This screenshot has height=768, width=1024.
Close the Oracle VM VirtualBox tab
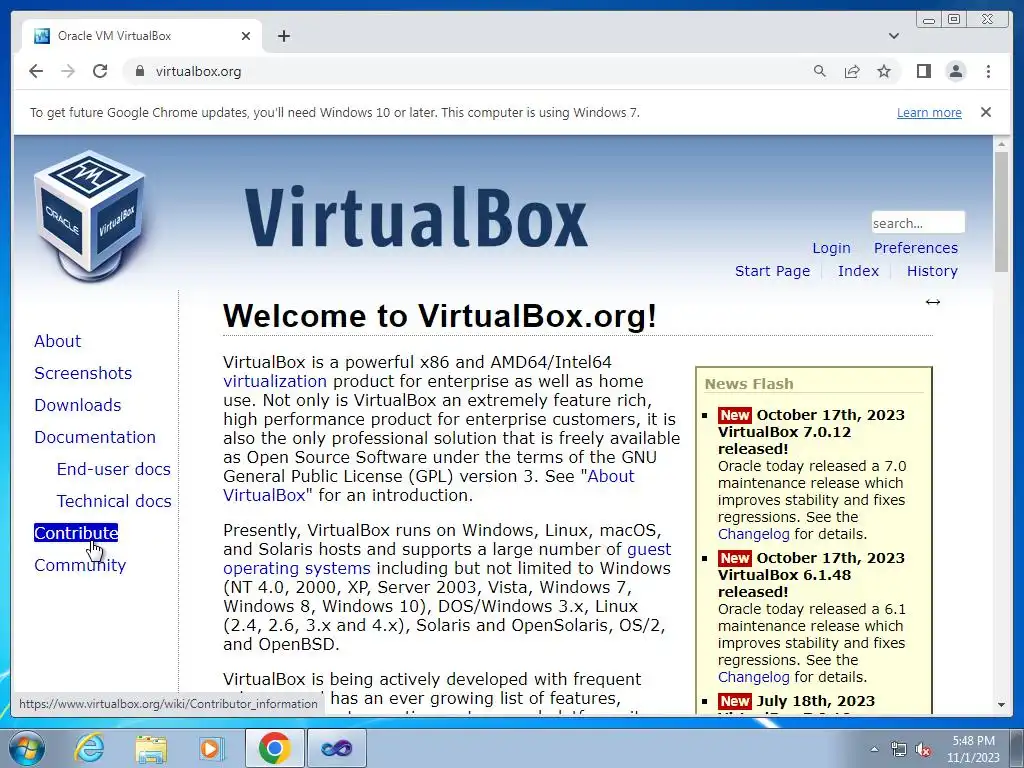tap(246, 36)
